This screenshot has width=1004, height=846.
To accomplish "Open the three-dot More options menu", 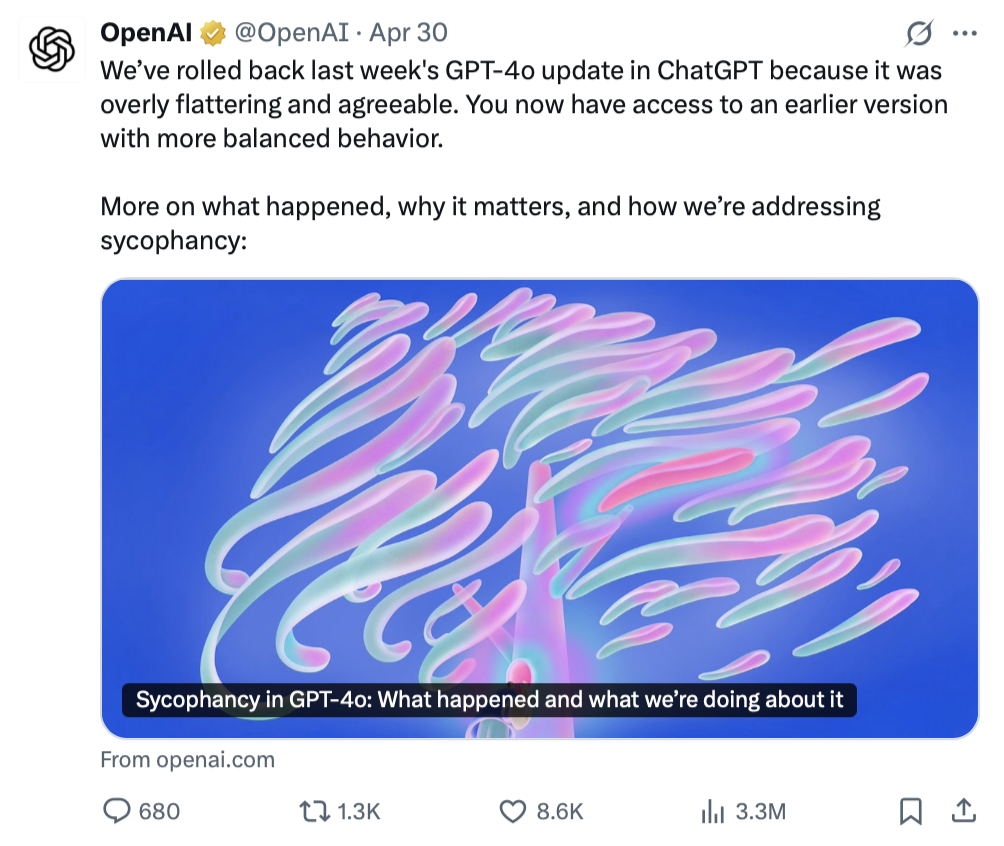I will [964, 34].
